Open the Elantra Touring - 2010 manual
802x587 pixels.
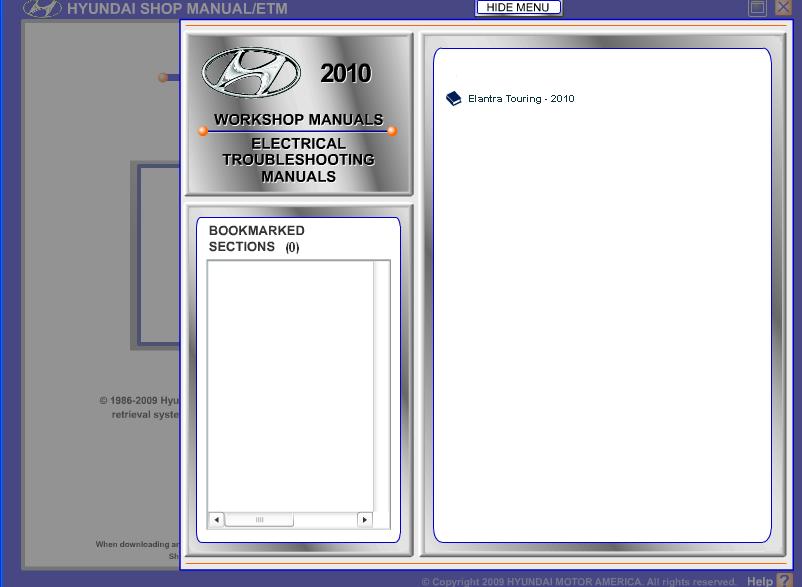(x=521, y=99)
